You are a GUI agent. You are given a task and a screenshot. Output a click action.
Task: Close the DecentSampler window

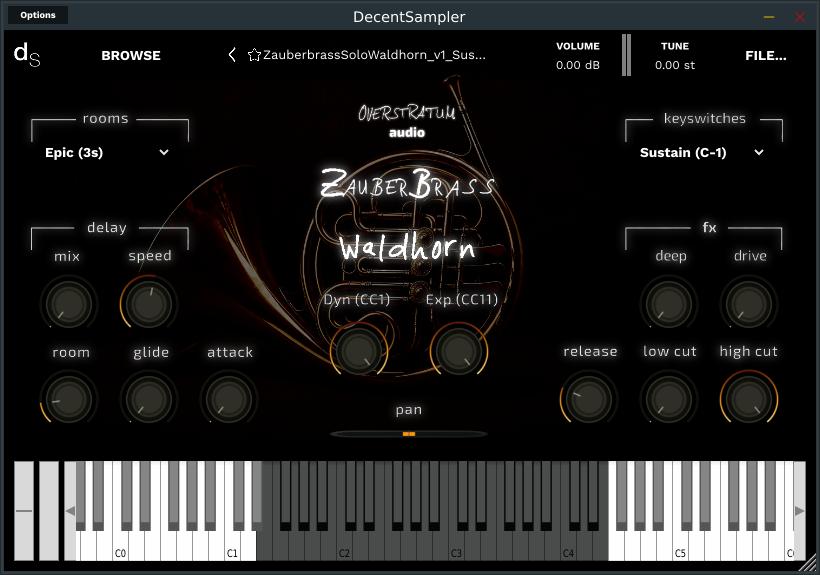pyautogui.click(x=800, y=17)
